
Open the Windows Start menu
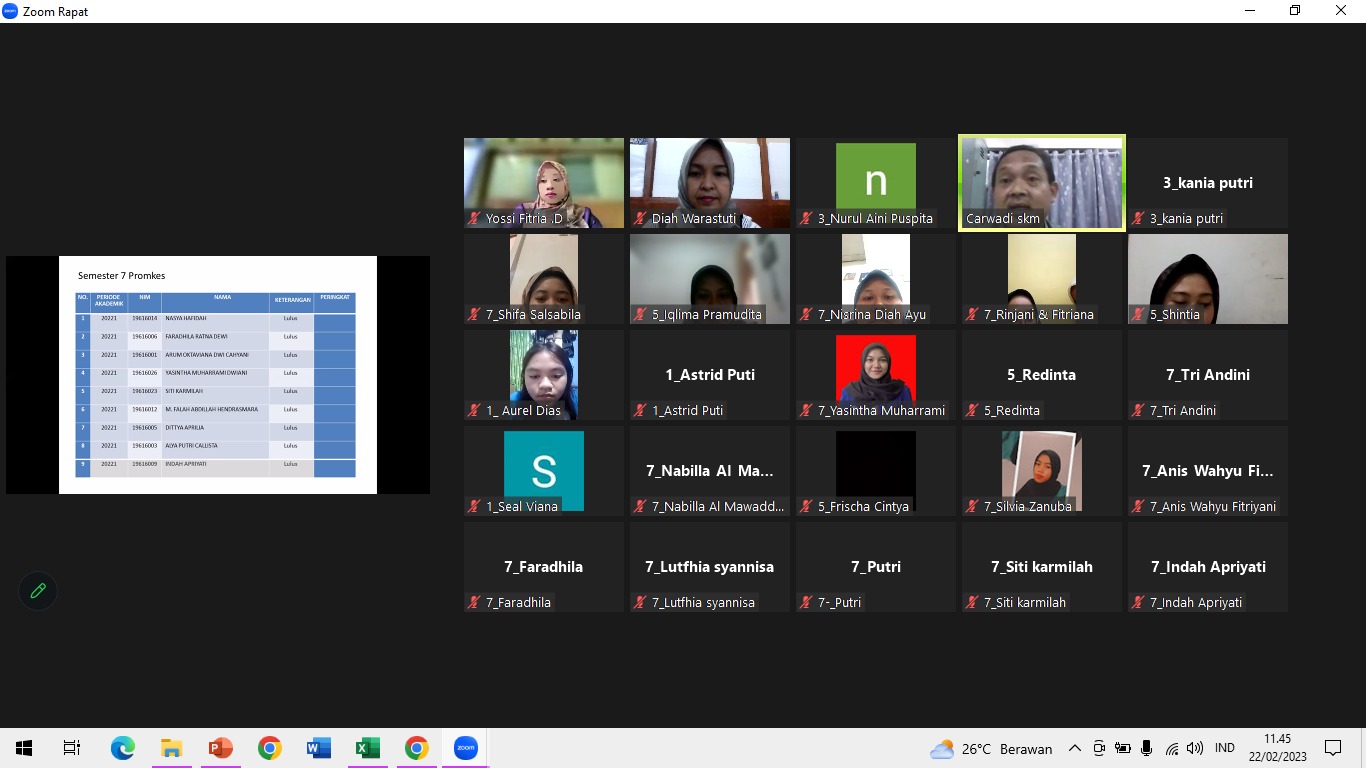[24, 748]
